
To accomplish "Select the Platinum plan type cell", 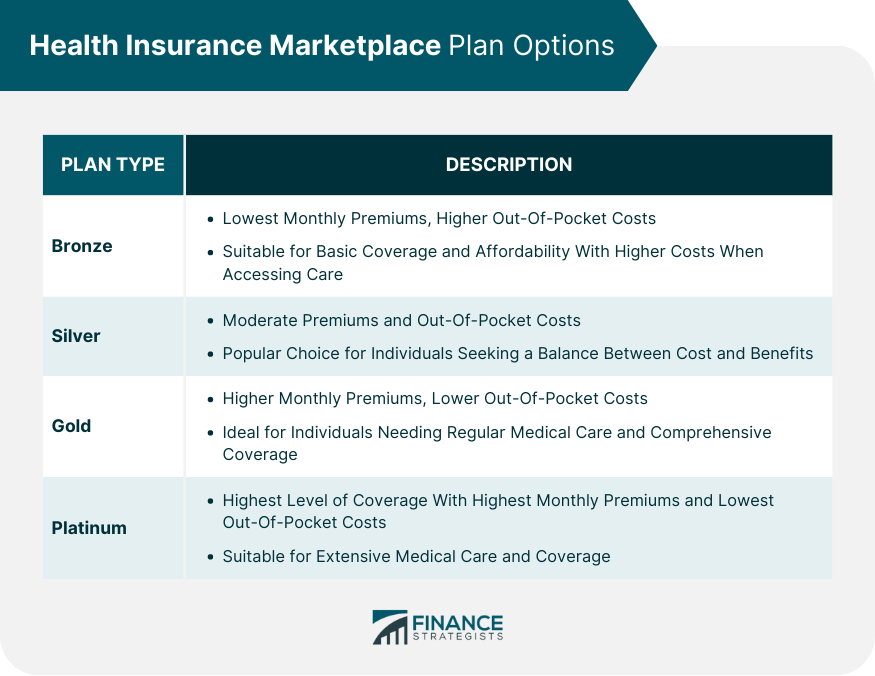I will tap(89, 528).
